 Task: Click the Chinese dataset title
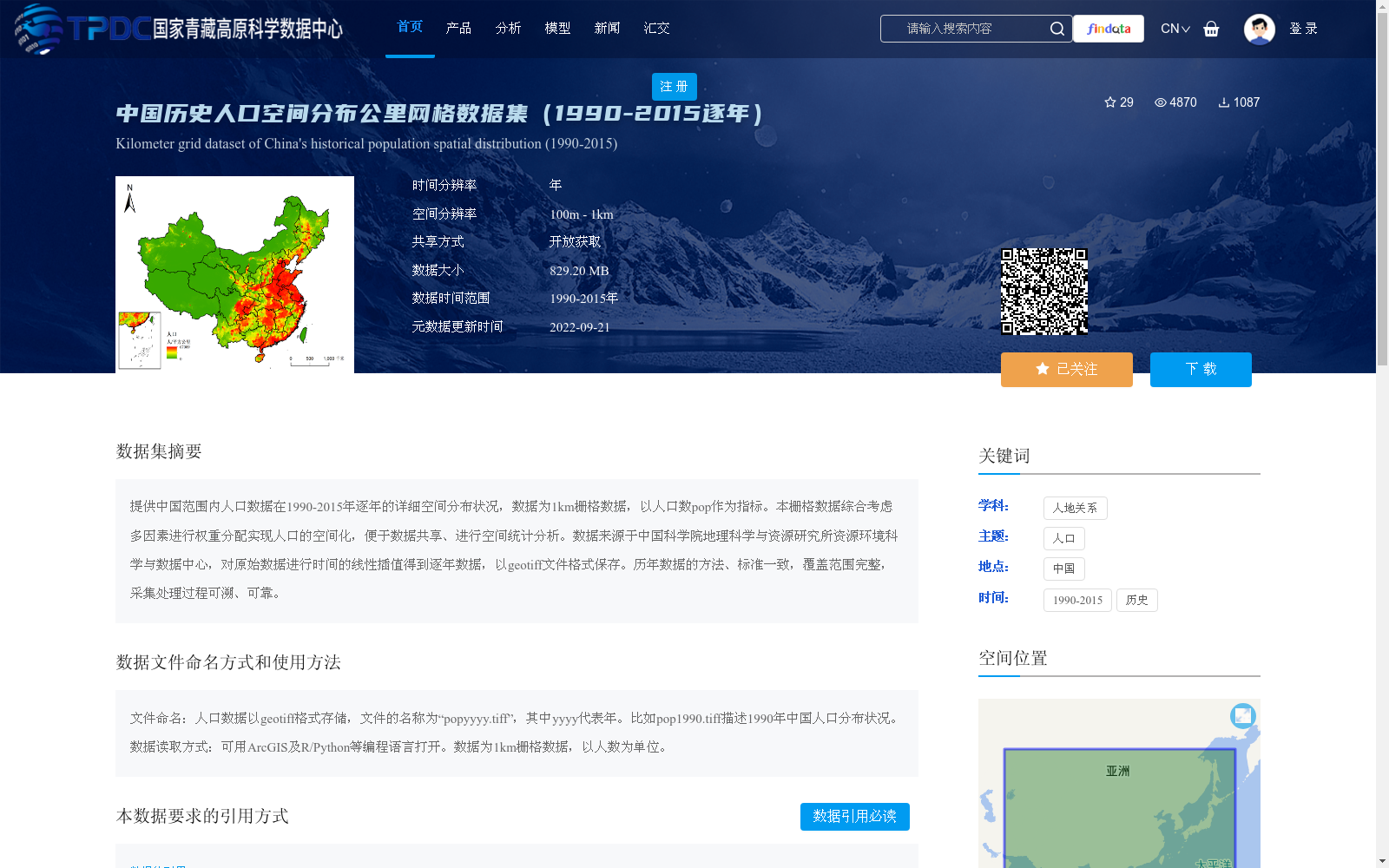439,114
